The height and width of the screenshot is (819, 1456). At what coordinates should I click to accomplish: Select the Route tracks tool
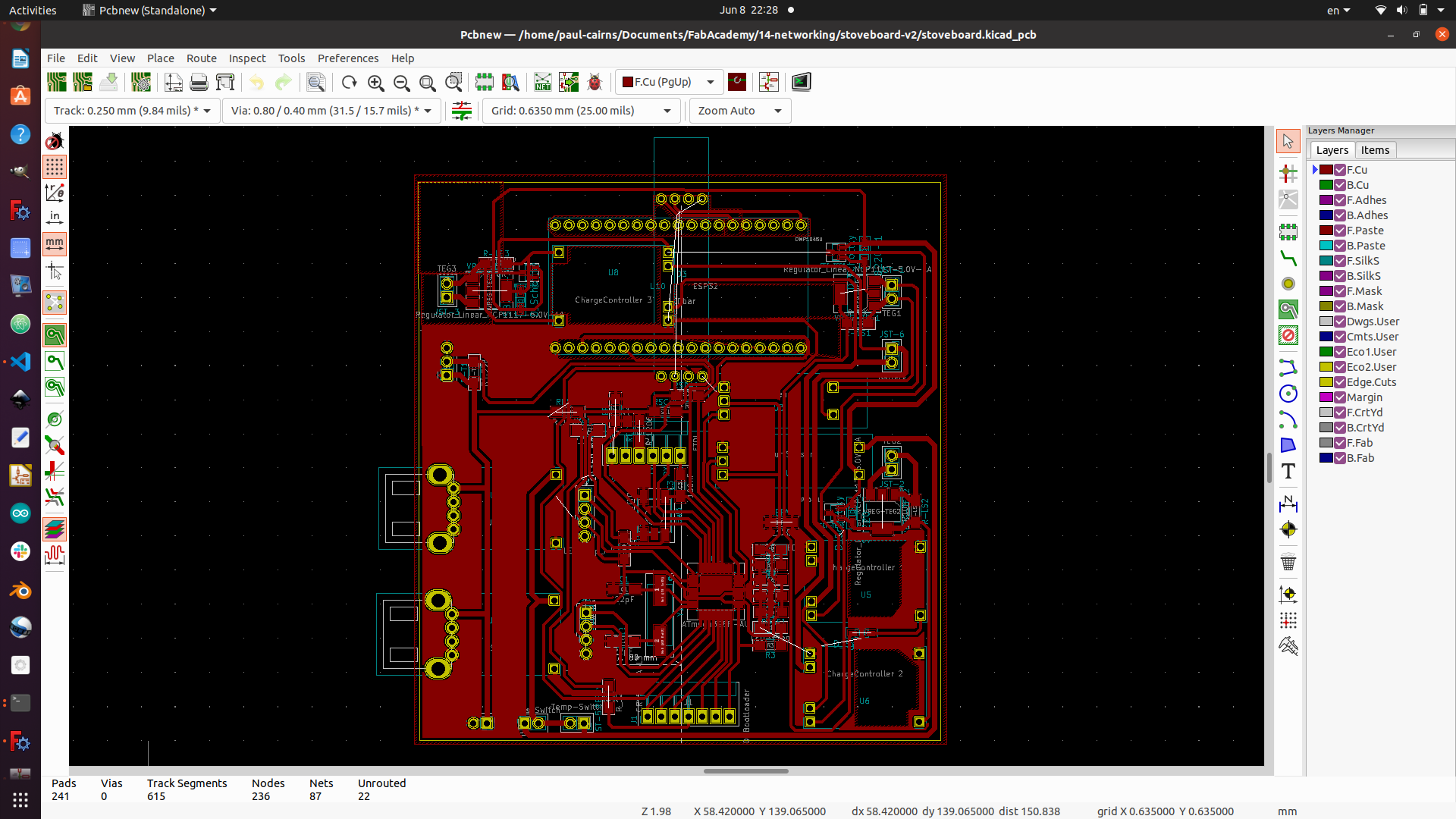[1288, 258]
